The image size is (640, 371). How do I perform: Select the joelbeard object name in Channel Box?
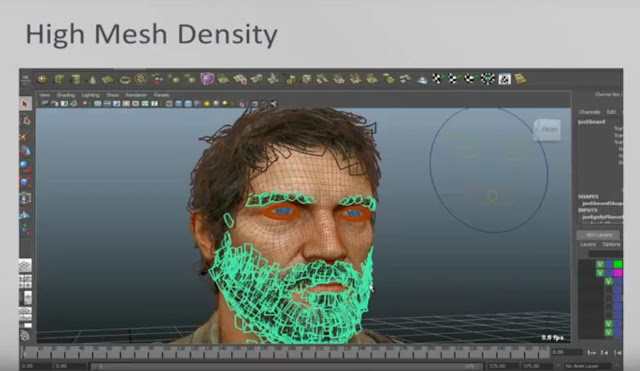coord(591,122)
